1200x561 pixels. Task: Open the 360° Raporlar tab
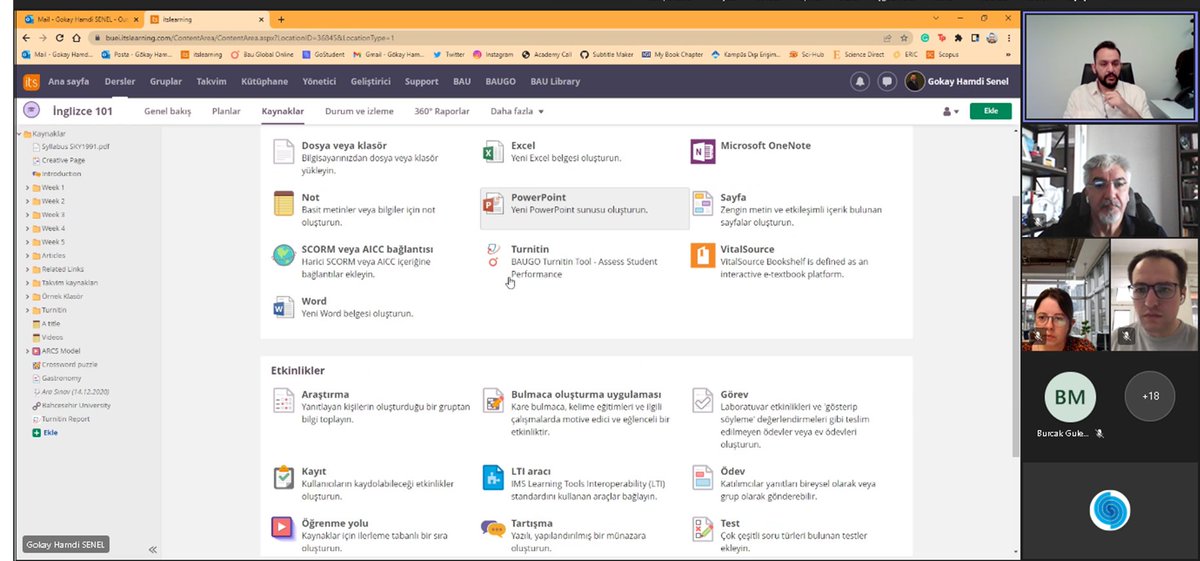[442, 111]
